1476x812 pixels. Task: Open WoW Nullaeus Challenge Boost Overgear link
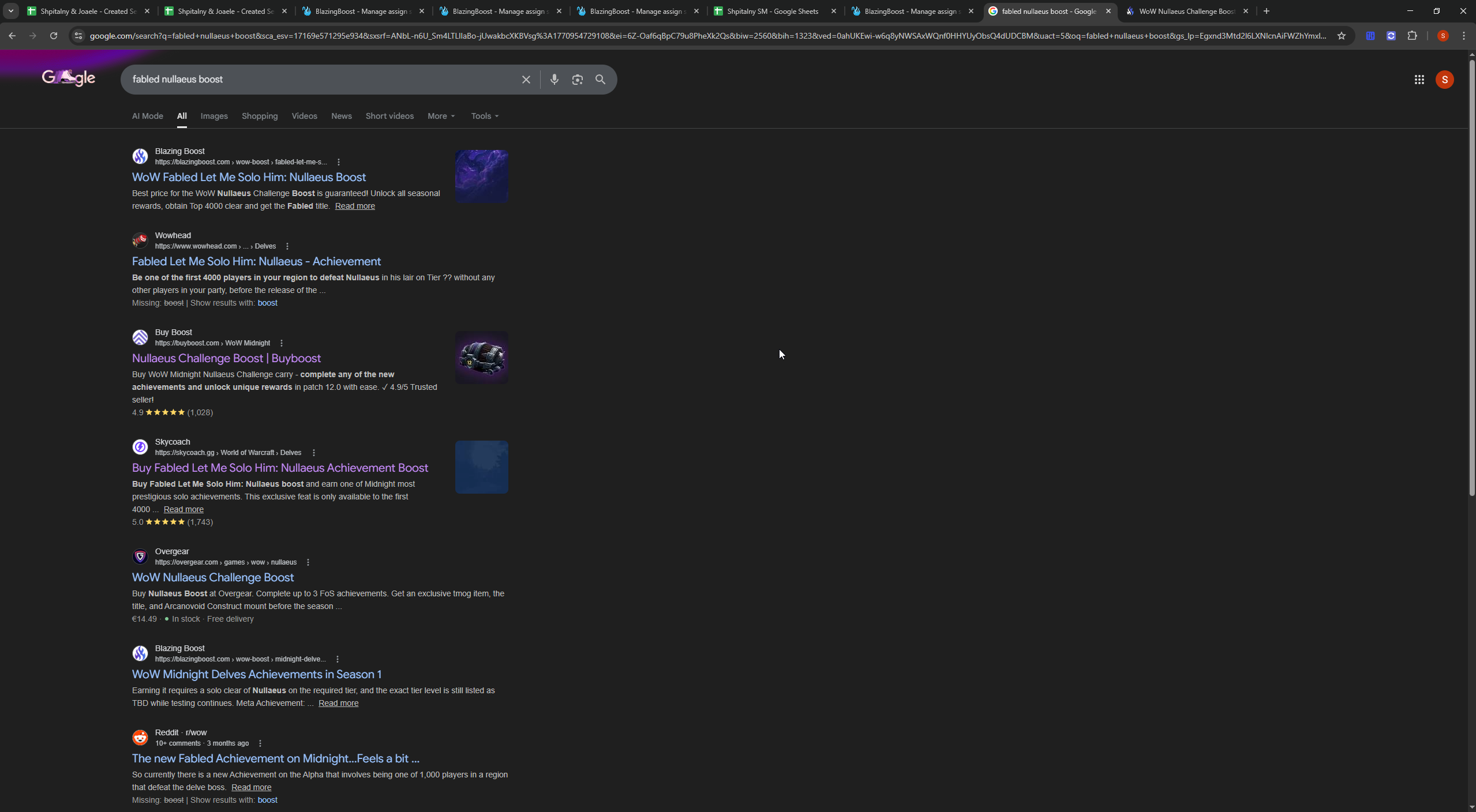point(213,577)
